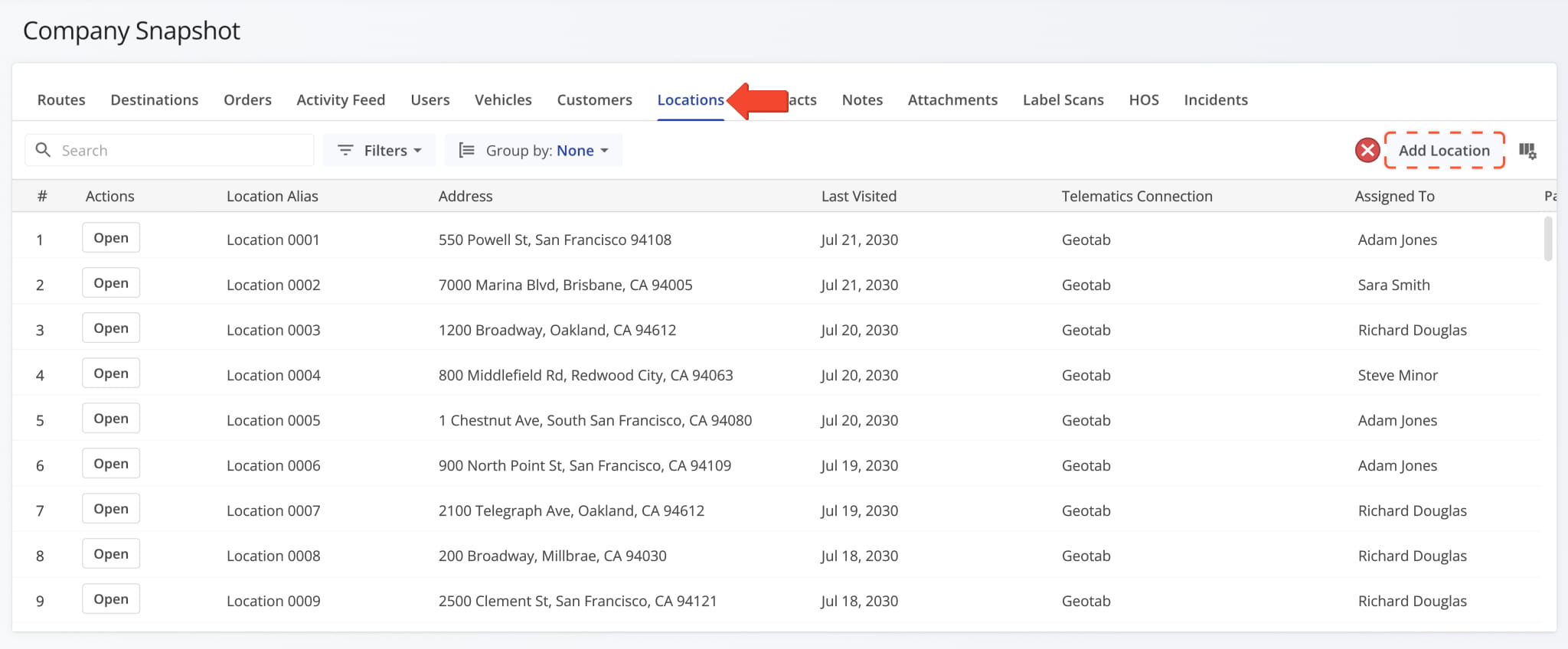Switch to the Customers tab
Screen dimensions: 1568x649
(595, 99)
